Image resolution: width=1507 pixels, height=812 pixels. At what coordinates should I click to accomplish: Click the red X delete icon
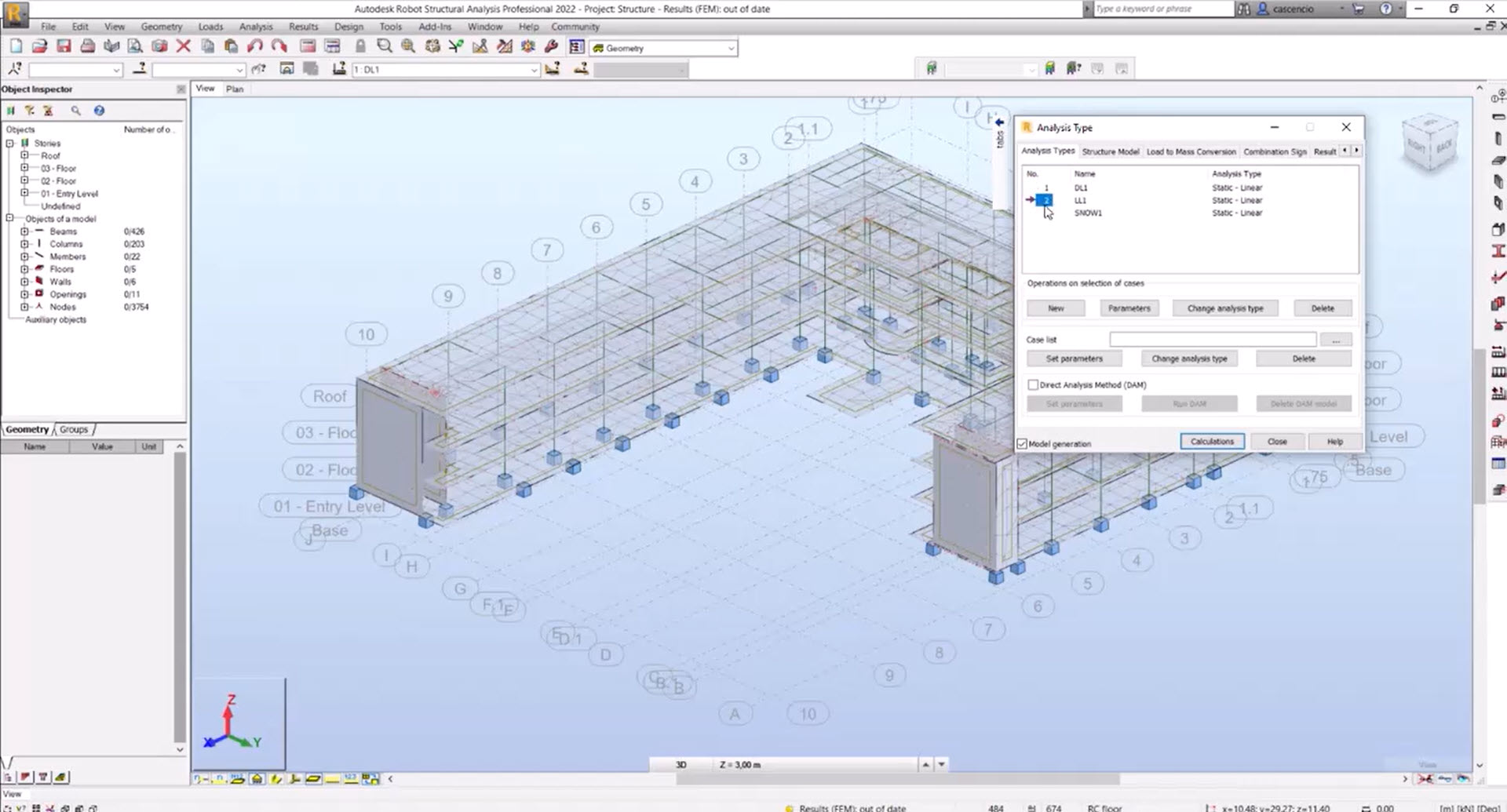184,47
